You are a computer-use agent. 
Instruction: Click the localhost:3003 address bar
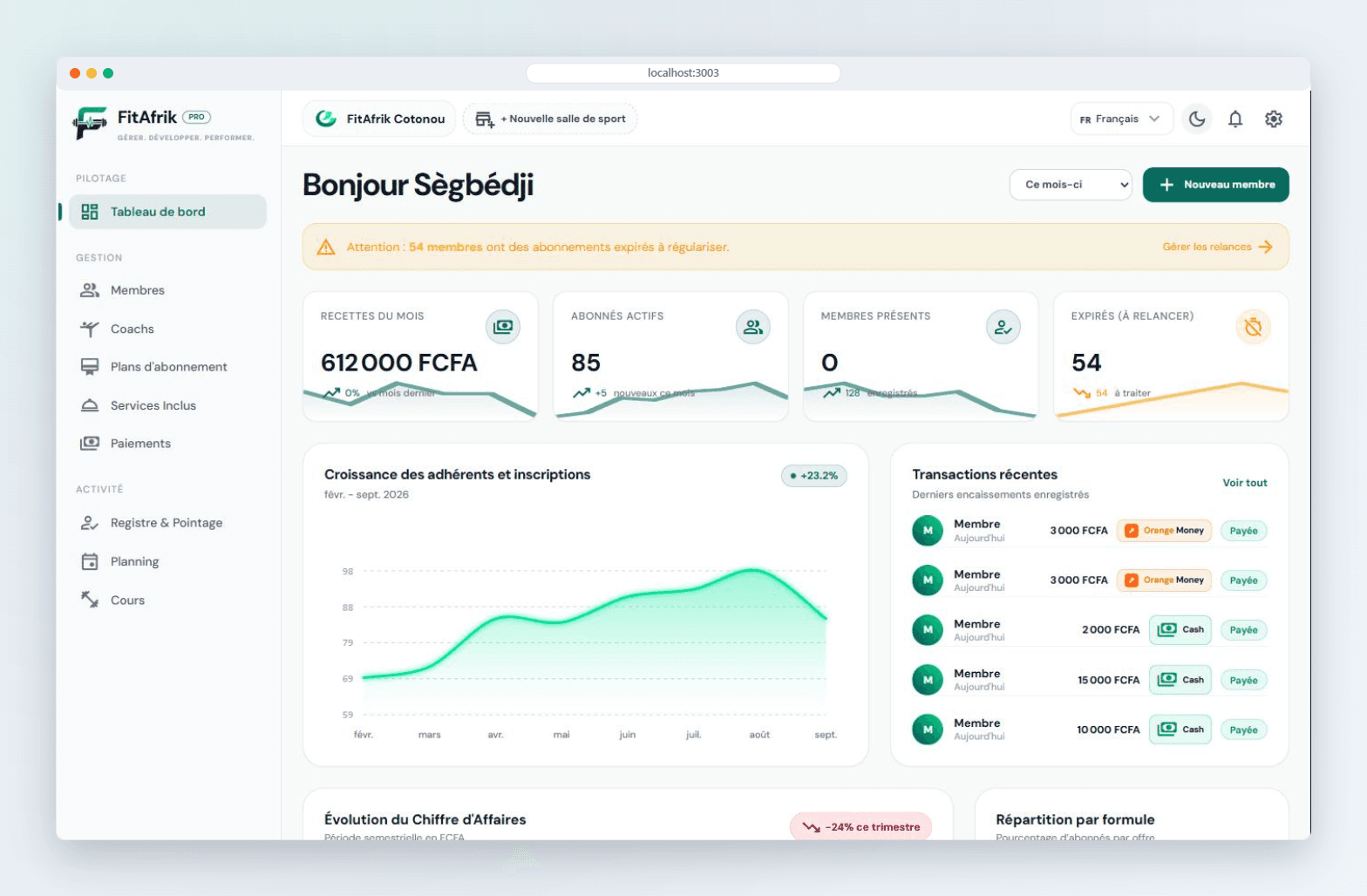[x=683, y=73]
